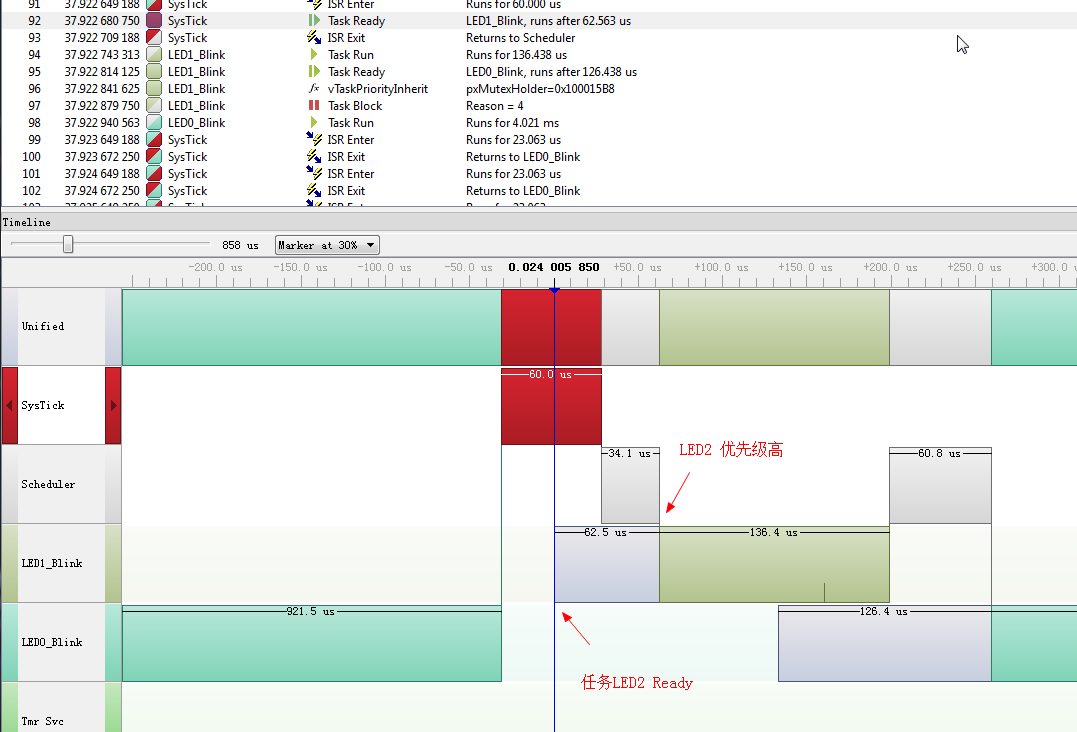Click the right arrow on the SysTick track
The width and height of the screenshot is (1077, 732).
click(112, 405)
